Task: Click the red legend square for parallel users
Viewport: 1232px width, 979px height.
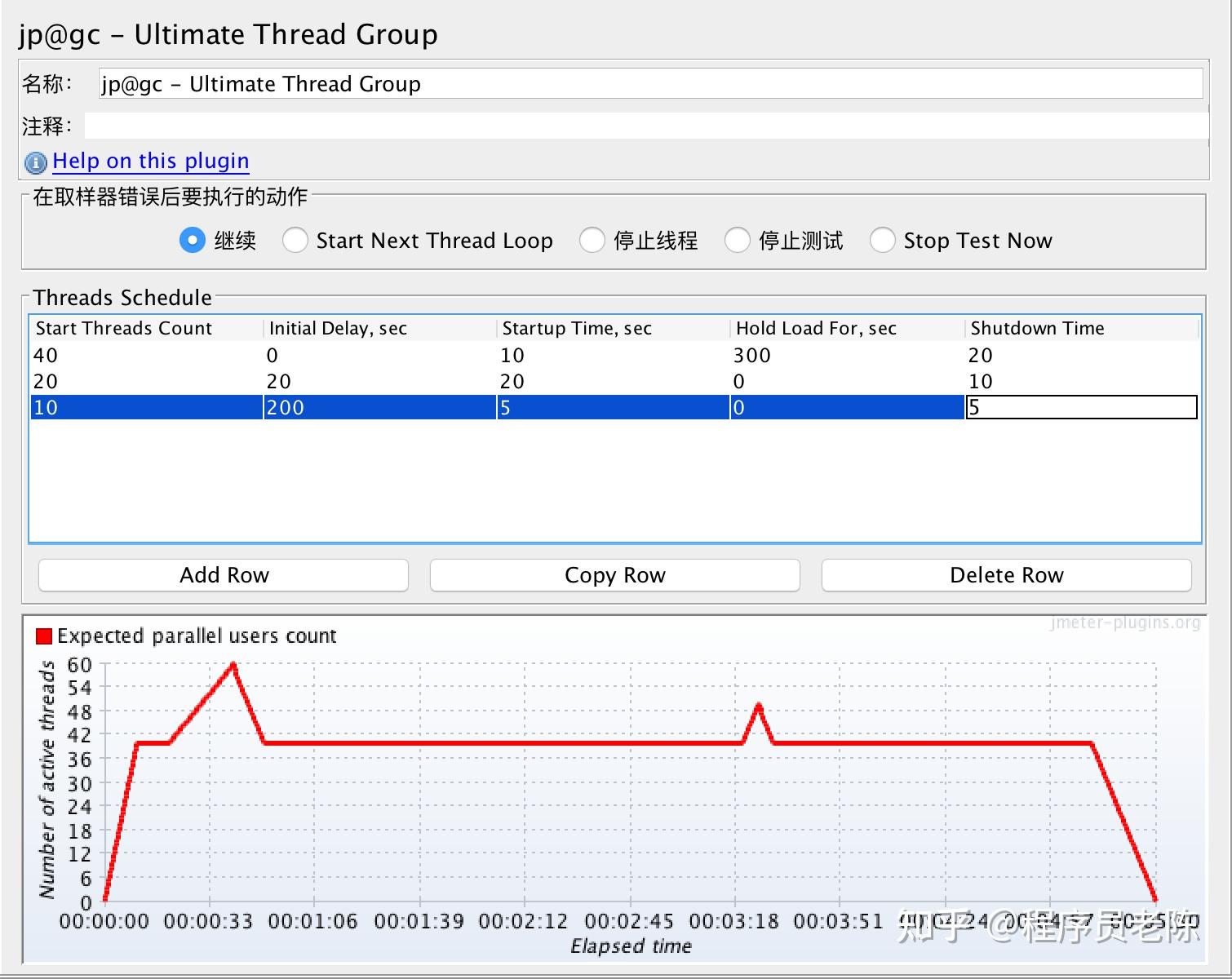Action: (42, 635)
